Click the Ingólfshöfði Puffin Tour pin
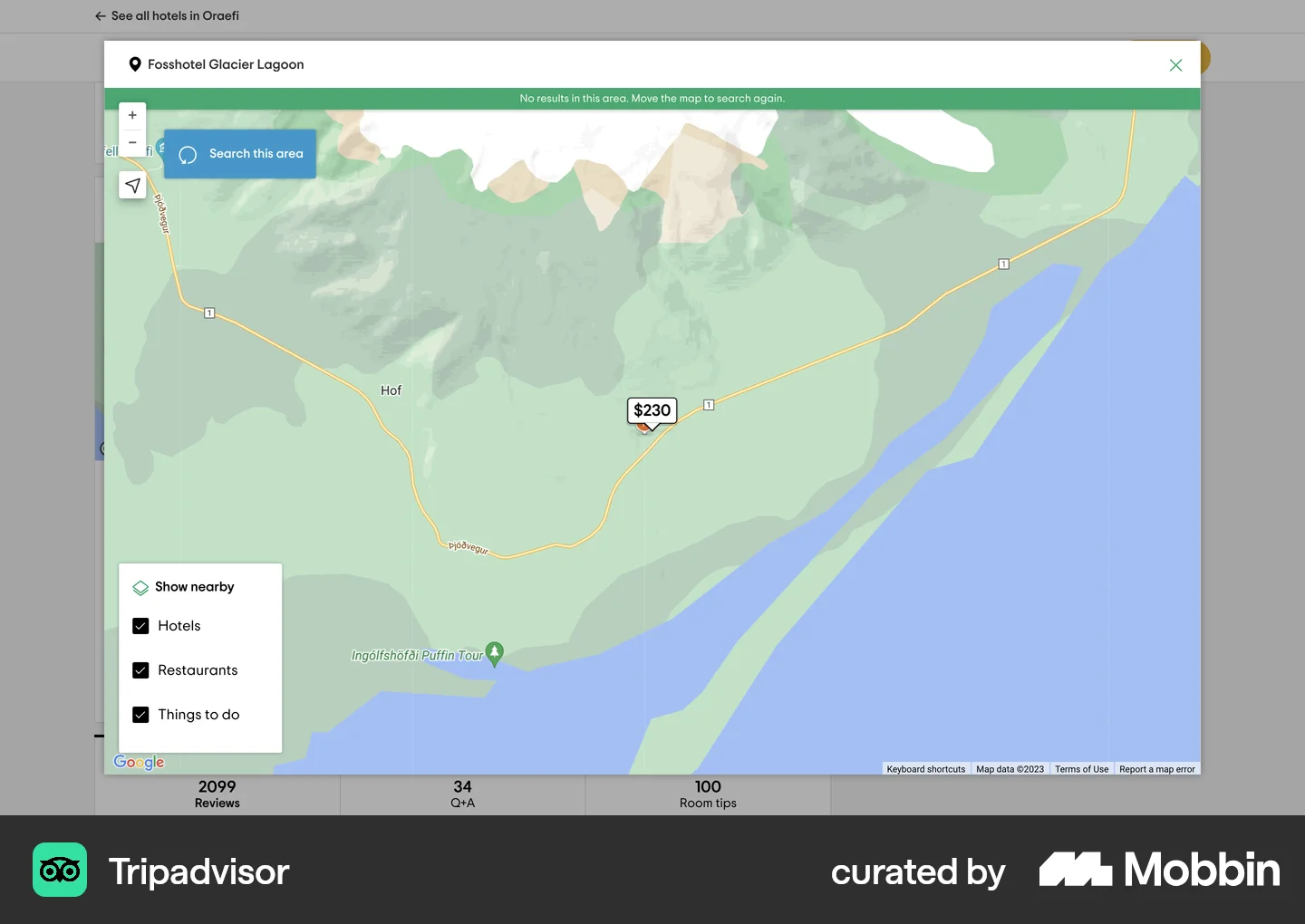Image resolution: width=1305 pixels, height=924 pixels. pyautogui.click(x=494, y=654)
